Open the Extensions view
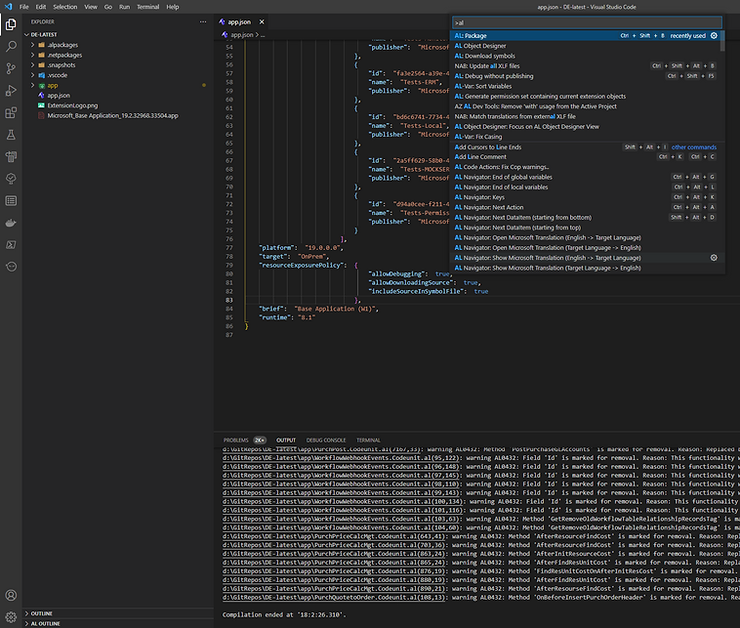 click(x=11, y=112)
